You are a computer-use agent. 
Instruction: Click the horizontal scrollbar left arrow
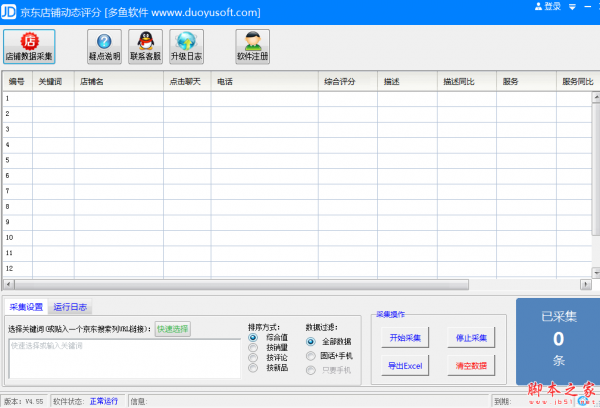point(9,284)
